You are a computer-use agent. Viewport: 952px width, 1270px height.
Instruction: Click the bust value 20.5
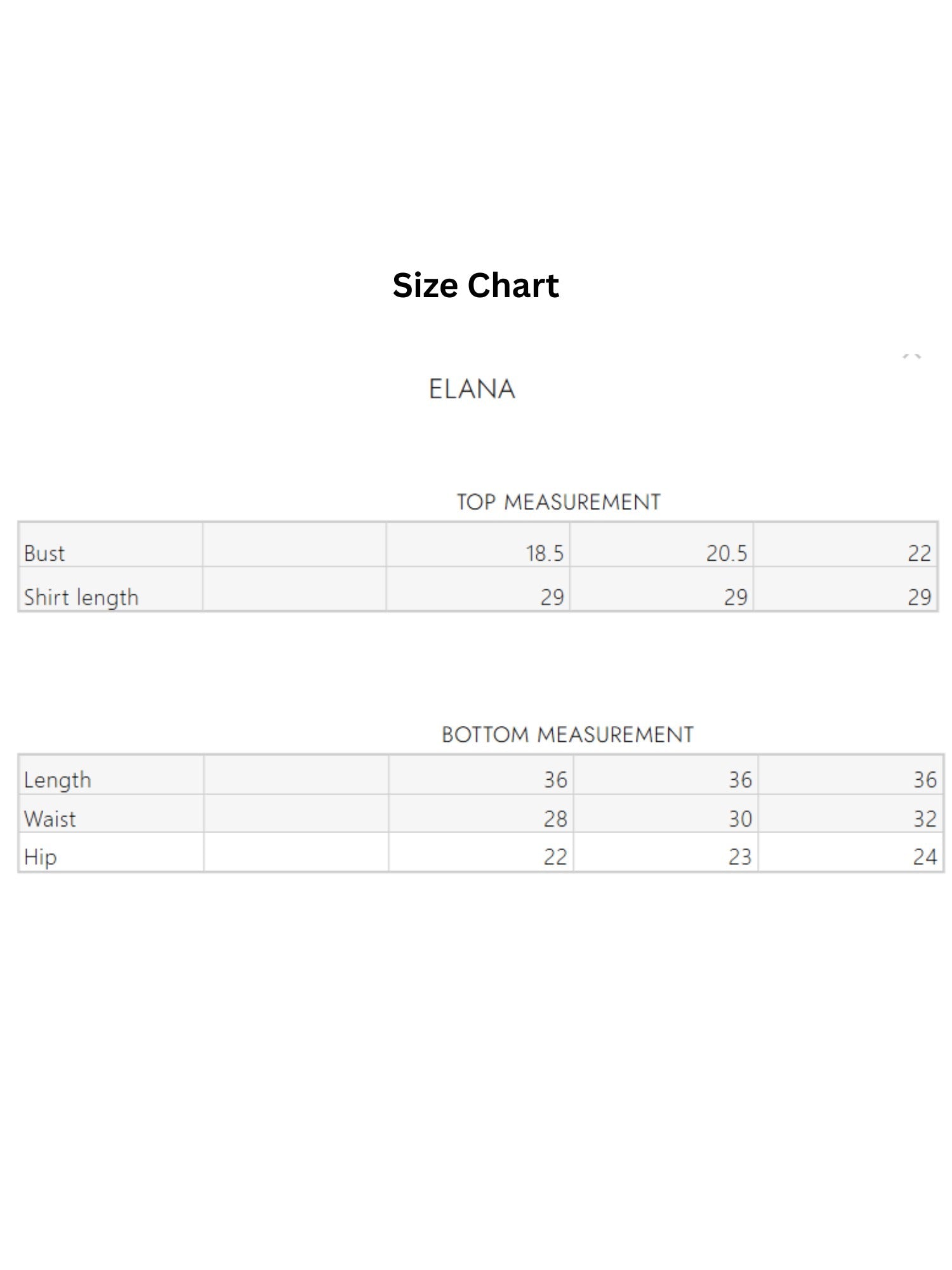(x=727, y=553)
